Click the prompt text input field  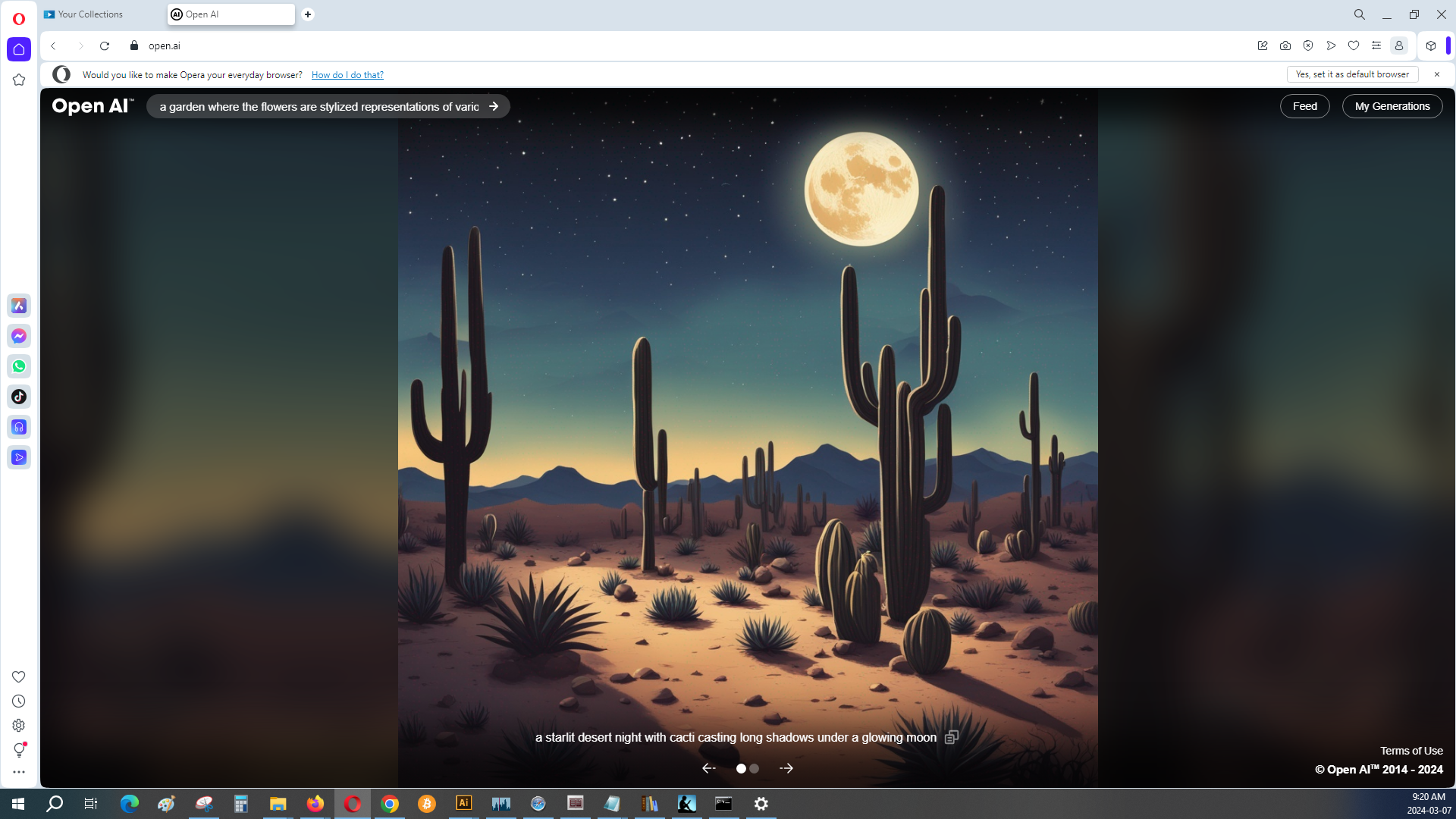pos(318,107)
